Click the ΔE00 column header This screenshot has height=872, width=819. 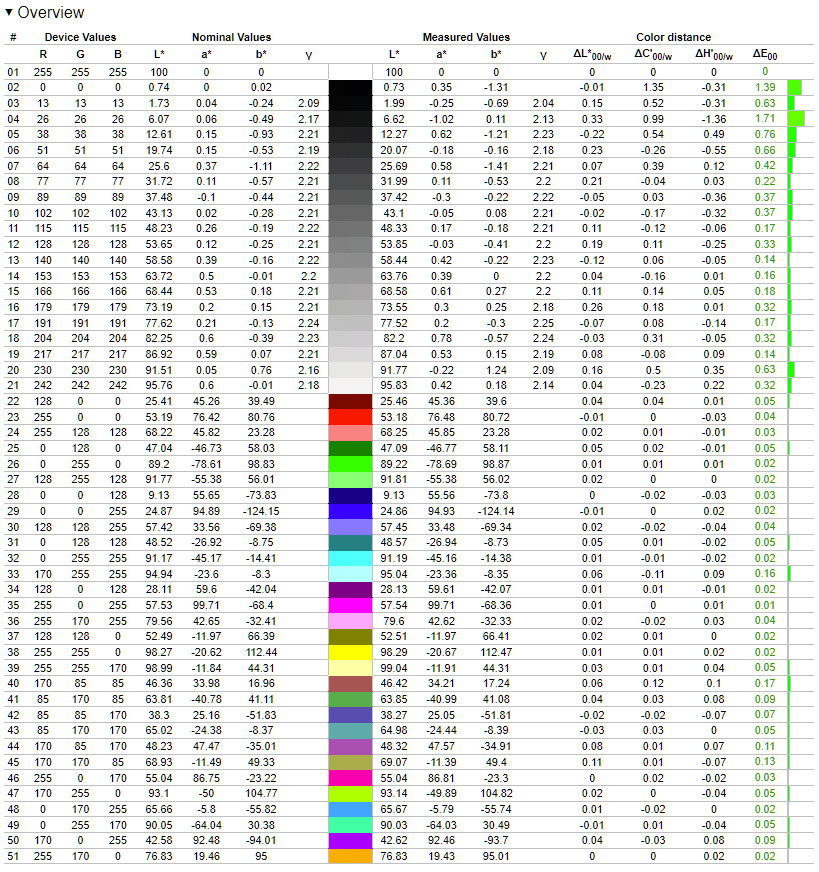[x=765, y=54]
